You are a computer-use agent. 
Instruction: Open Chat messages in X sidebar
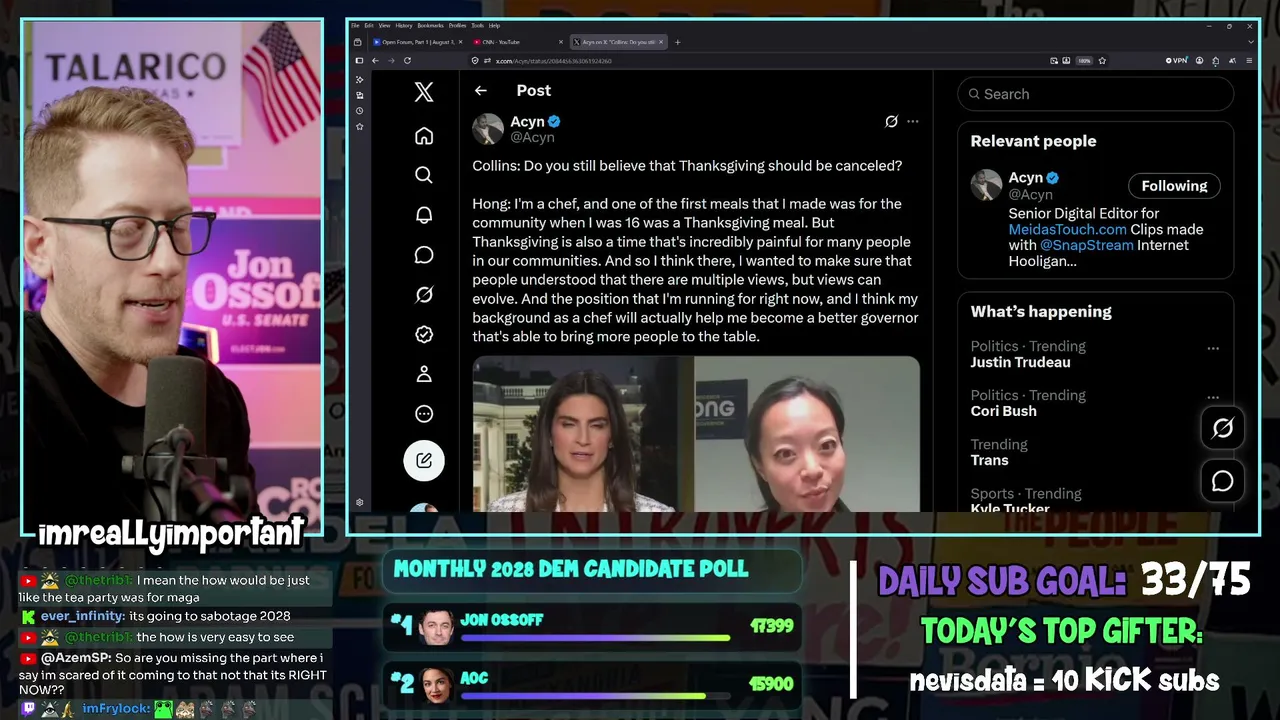[x=424, y=255]
